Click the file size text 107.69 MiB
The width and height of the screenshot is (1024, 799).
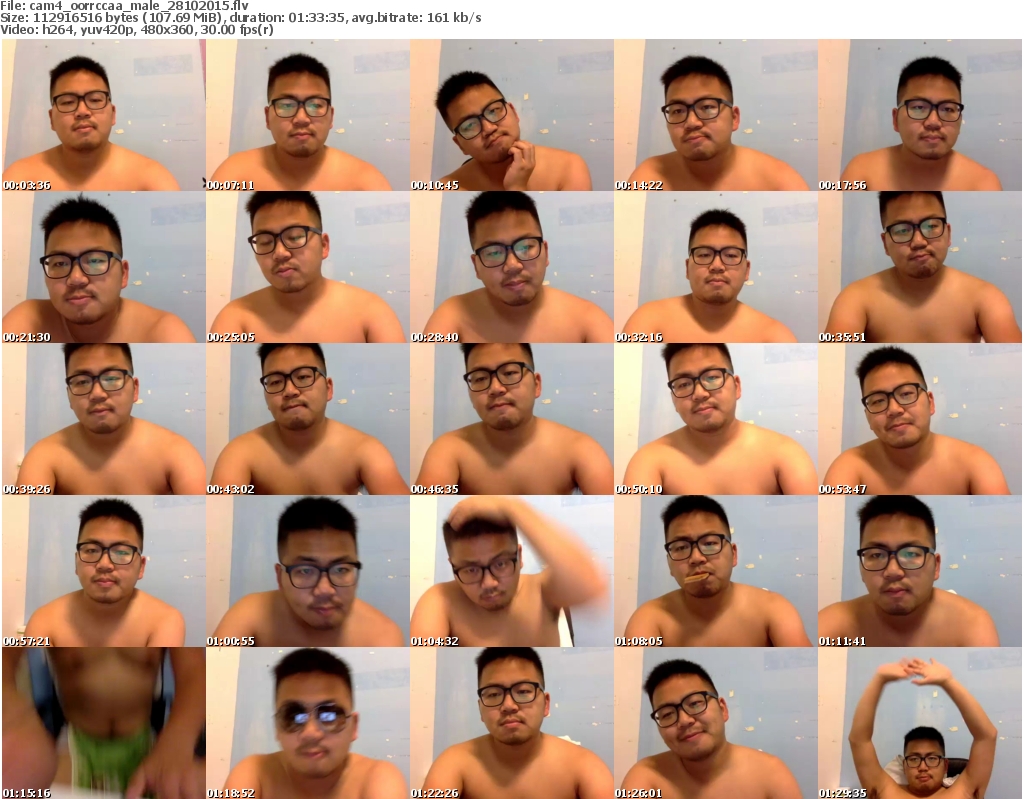pos(182,18)
